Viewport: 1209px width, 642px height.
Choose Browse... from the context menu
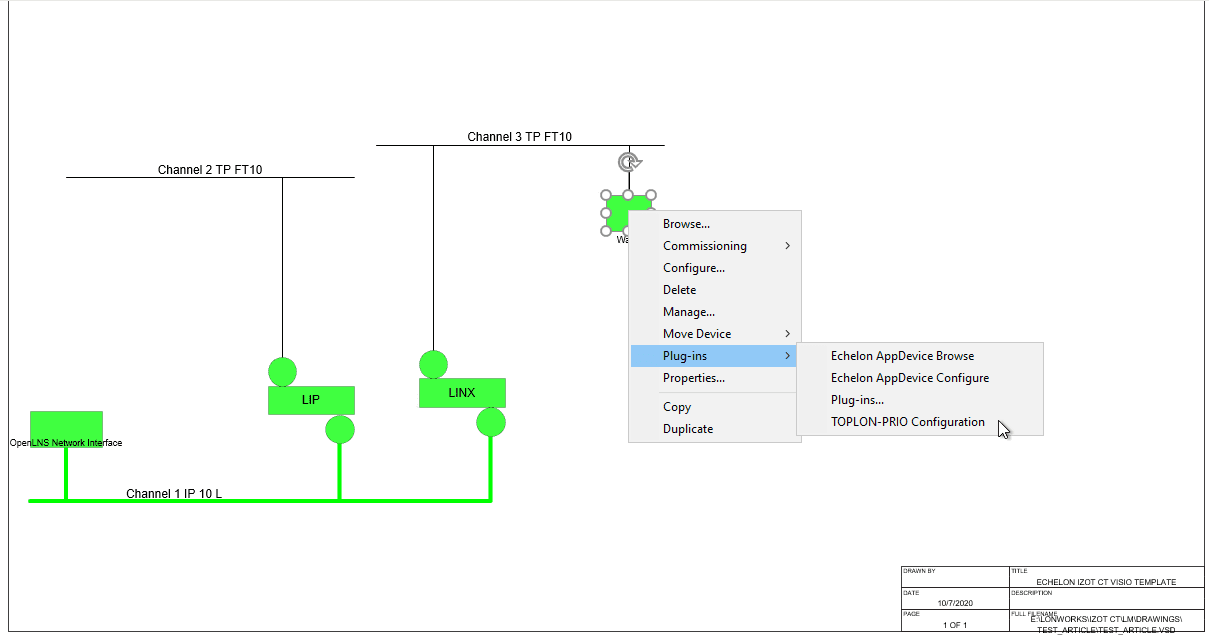(x=686, y=224)
